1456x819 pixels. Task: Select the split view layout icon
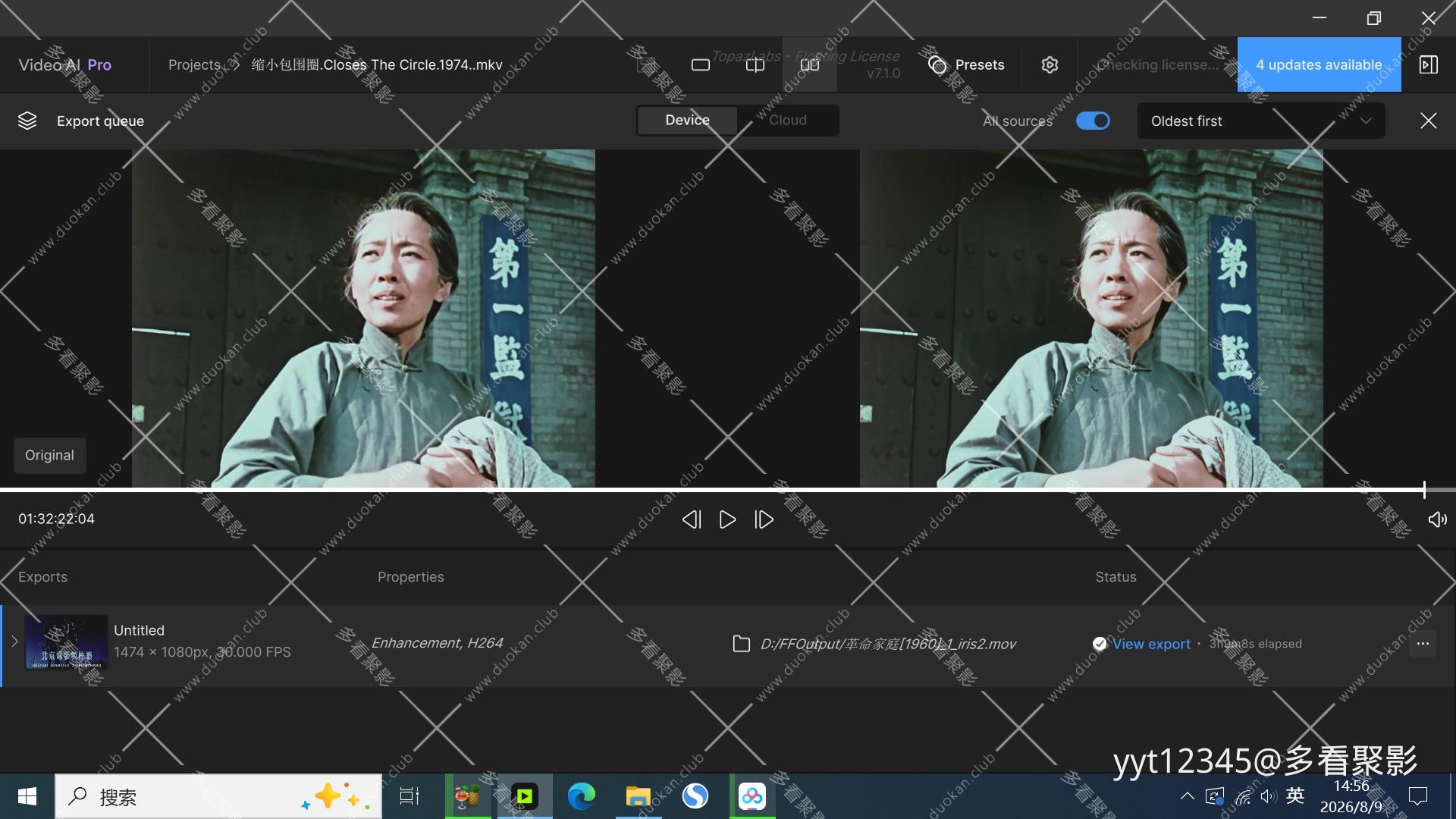755,65
